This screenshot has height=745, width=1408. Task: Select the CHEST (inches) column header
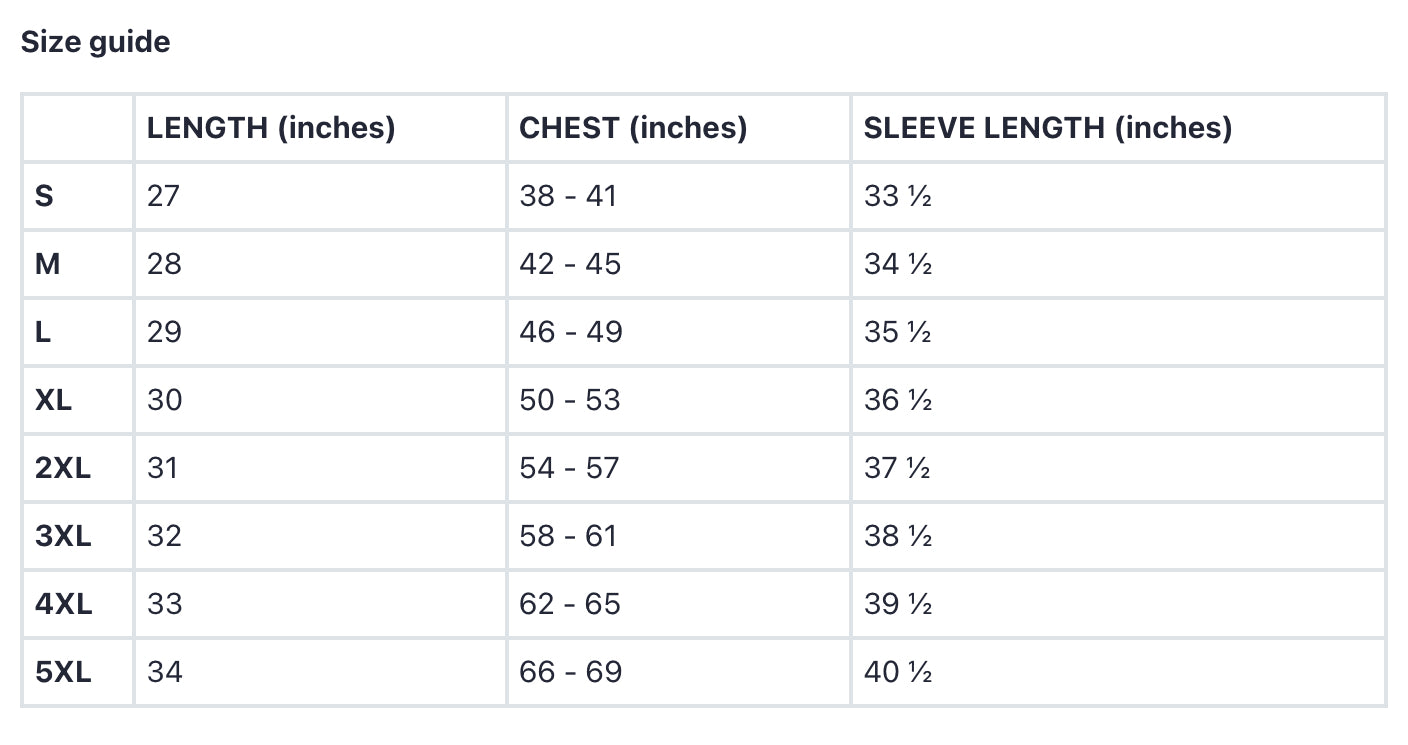pyautogui.click(x=633, y=128)
